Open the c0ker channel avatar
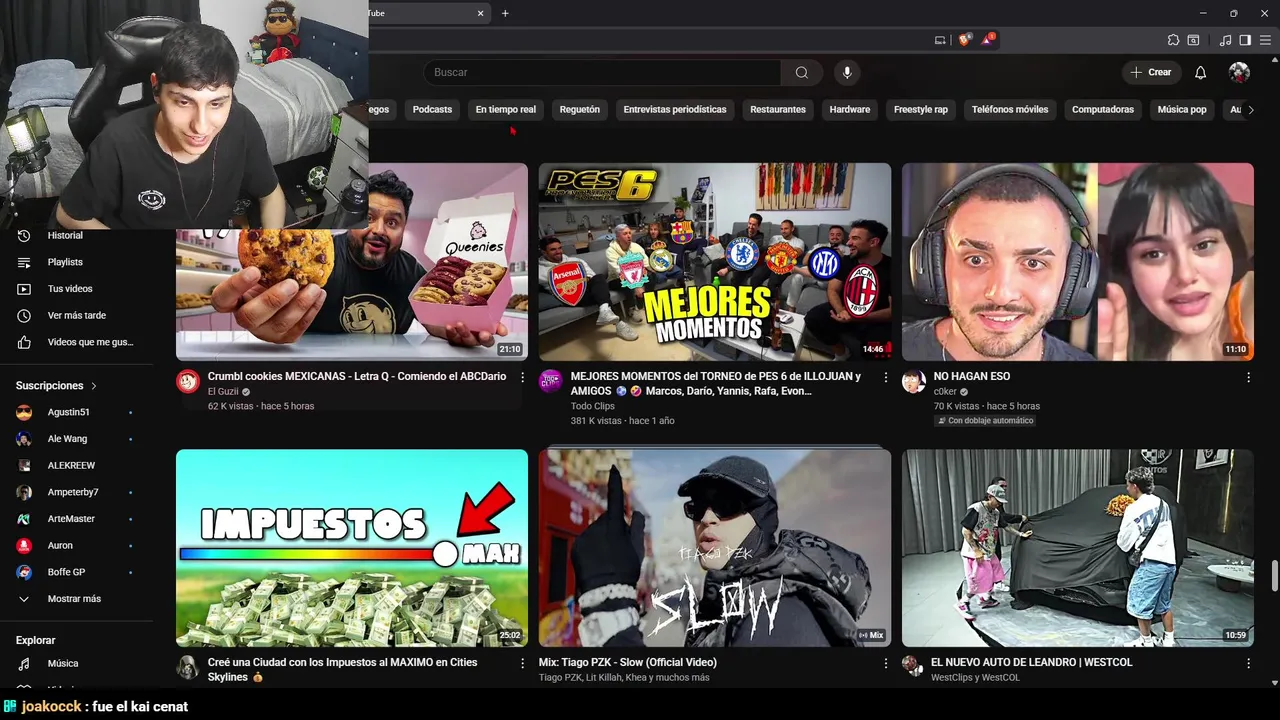This screenshot has width=1280, height=720. pos(914,381)
